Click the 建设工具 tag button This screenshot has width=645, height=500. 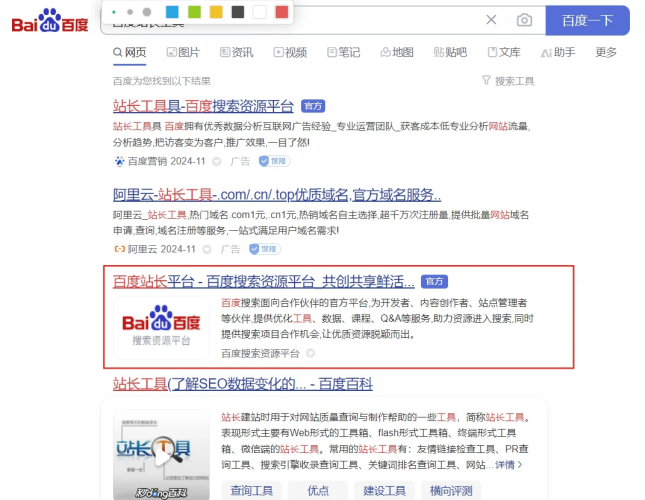pyautogui.click(x=384, y=491)
